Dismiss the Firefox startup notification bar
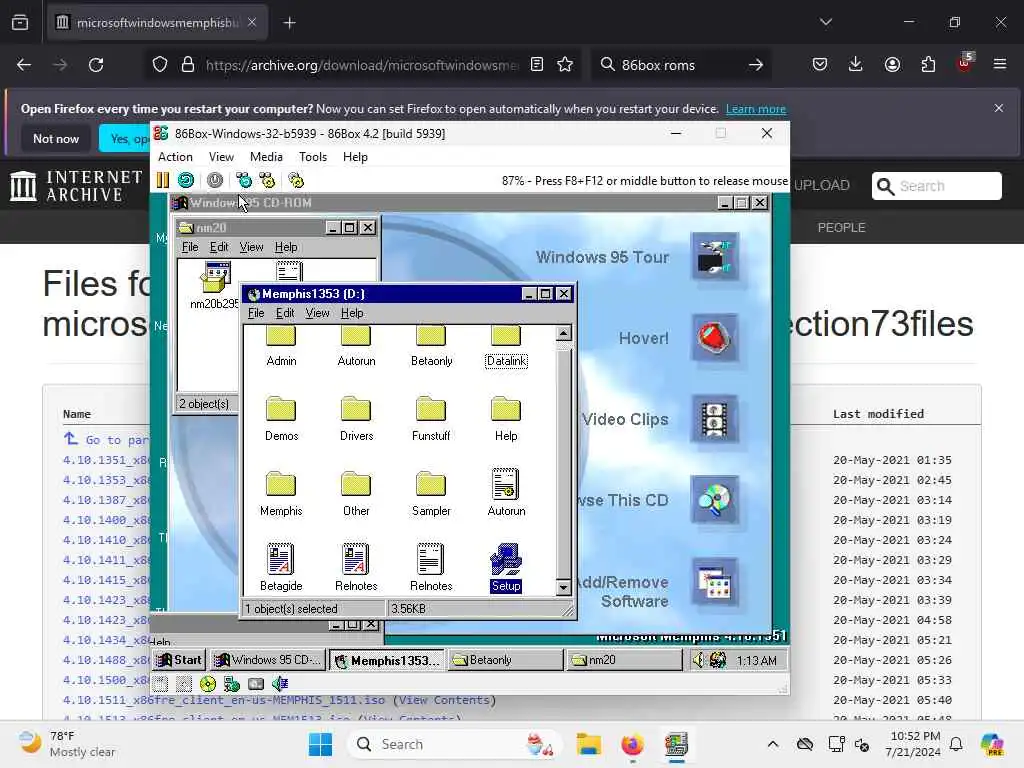The image size is (1024, 768). (x=999, y=108)
